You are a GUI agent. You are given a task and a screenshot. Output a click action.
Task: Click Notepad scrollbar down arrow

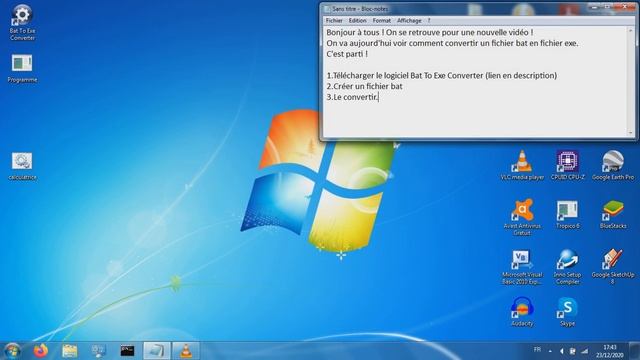pyautogui.click(x=631, y=133)
